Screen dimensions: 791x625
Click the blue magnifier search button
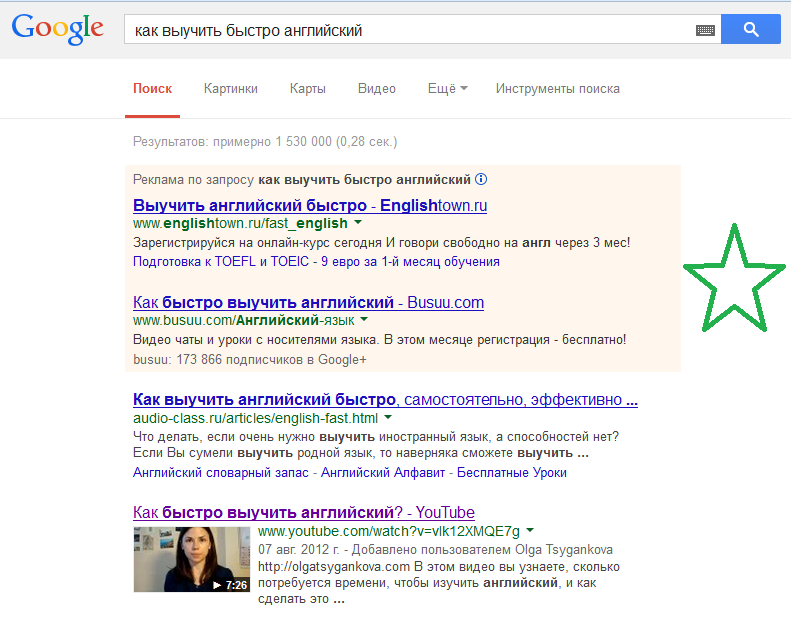751,29
